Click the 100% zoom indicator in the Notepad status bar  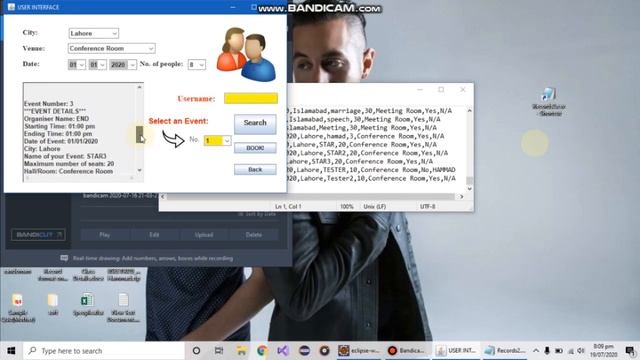pos(347,207)
